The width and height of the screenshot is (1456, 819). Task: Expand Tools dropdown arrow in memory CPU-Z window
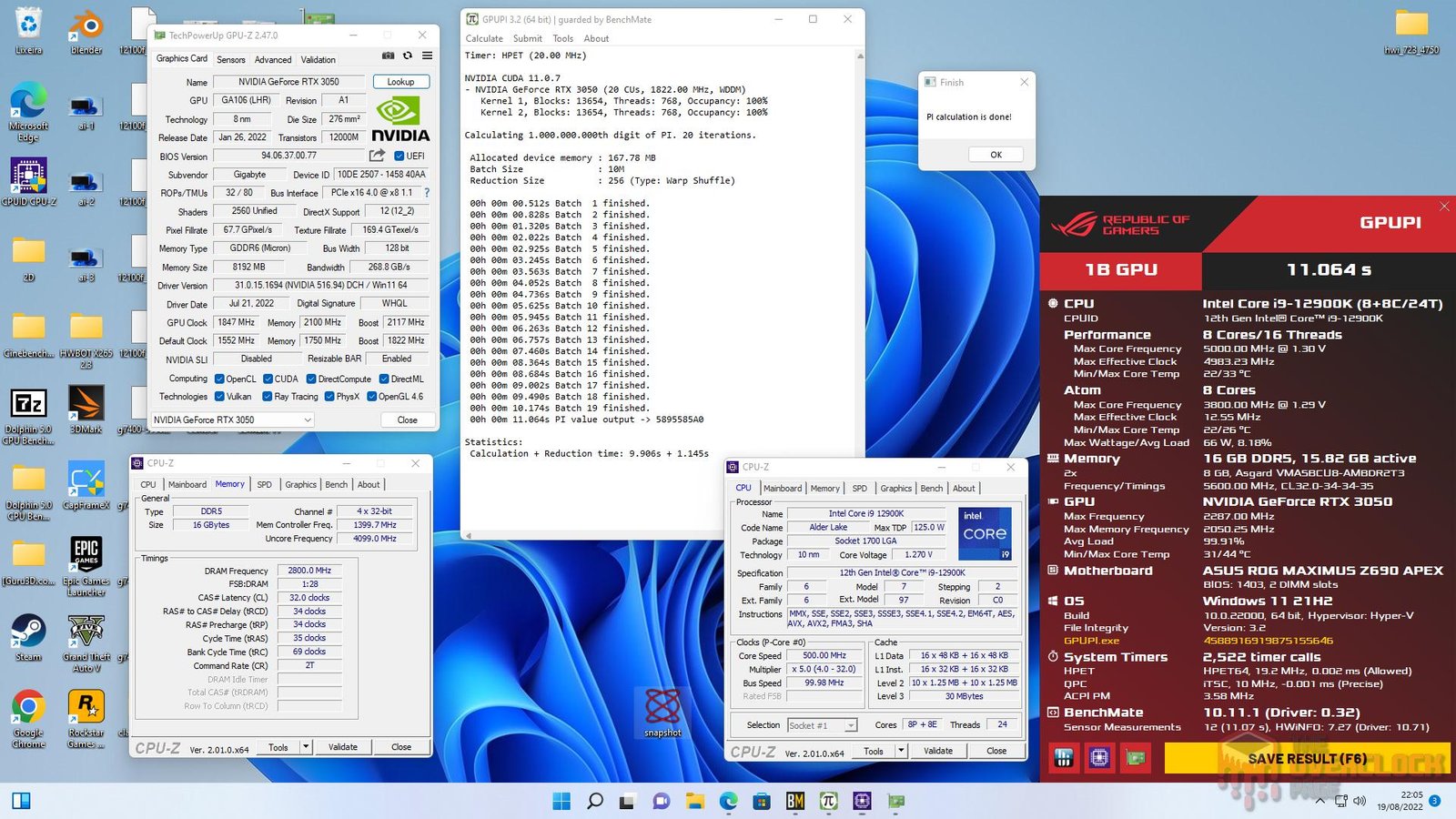(x=306, y=747)
